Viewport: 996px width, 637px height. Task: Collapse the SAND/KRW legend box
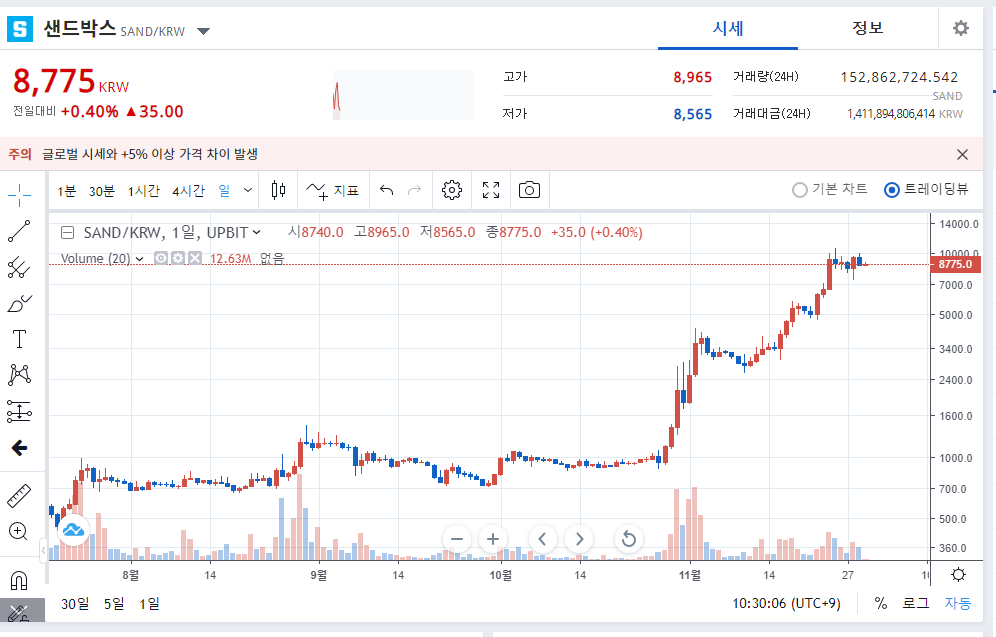(67, 232)
